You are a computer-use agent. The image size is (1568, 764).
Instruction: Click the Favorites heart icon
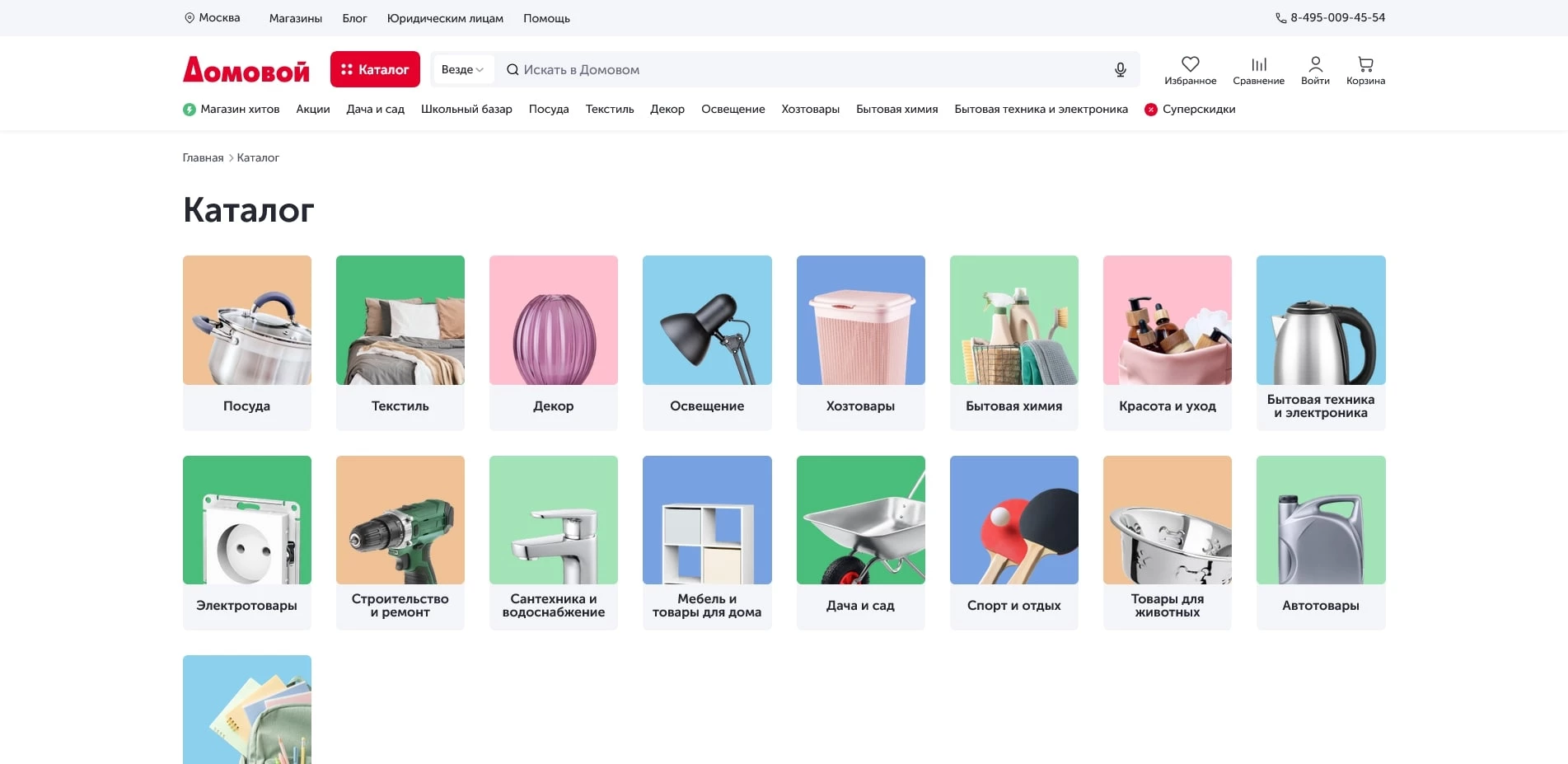point(1190,64)
